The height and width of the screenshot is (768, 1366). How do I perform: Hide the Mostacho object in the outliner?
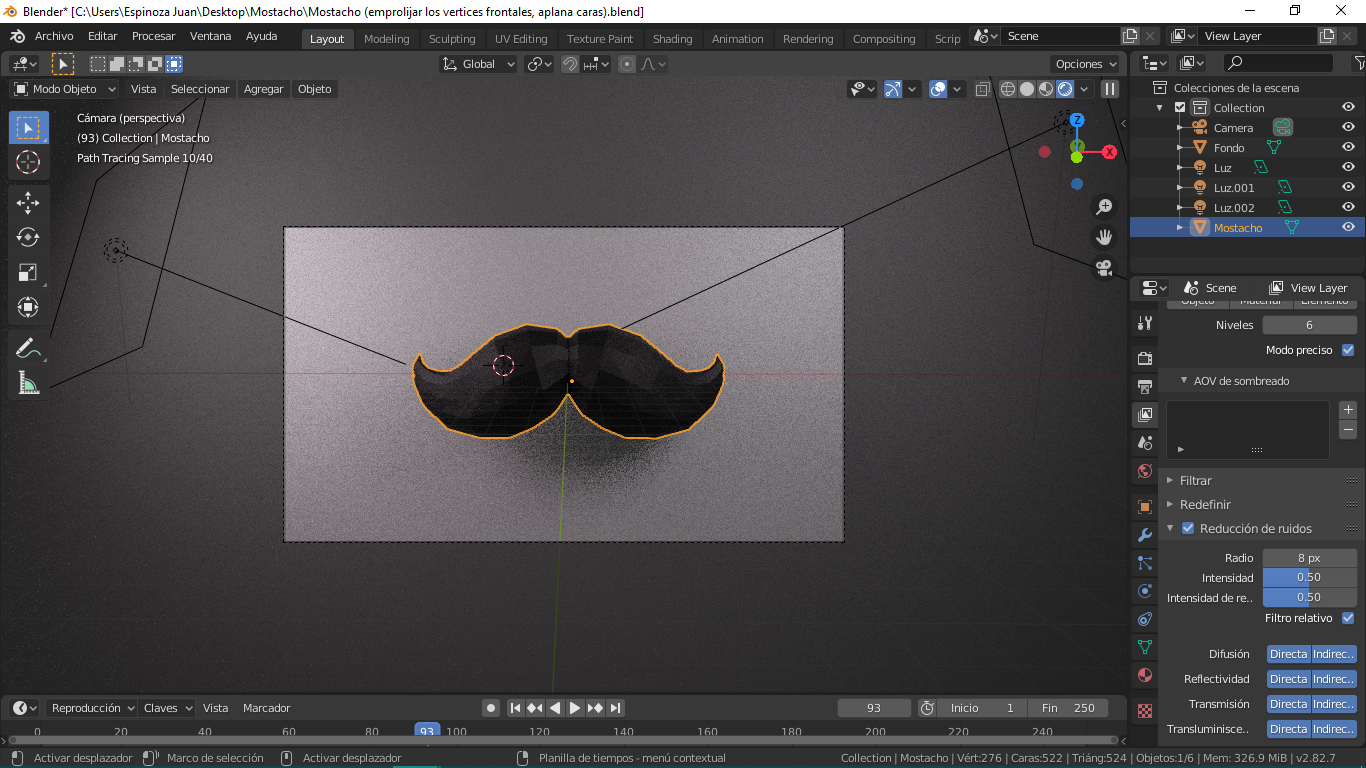coord(1348,228)
